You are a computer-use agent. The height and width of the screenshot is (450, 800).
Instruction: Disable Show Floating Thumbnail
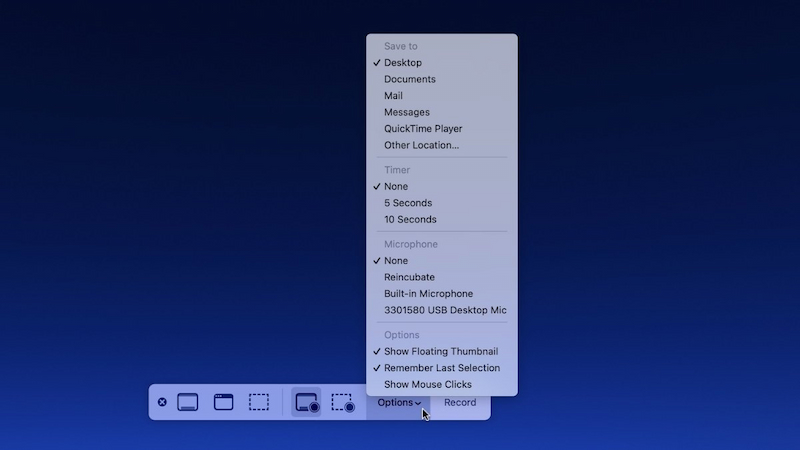point(442,352)
